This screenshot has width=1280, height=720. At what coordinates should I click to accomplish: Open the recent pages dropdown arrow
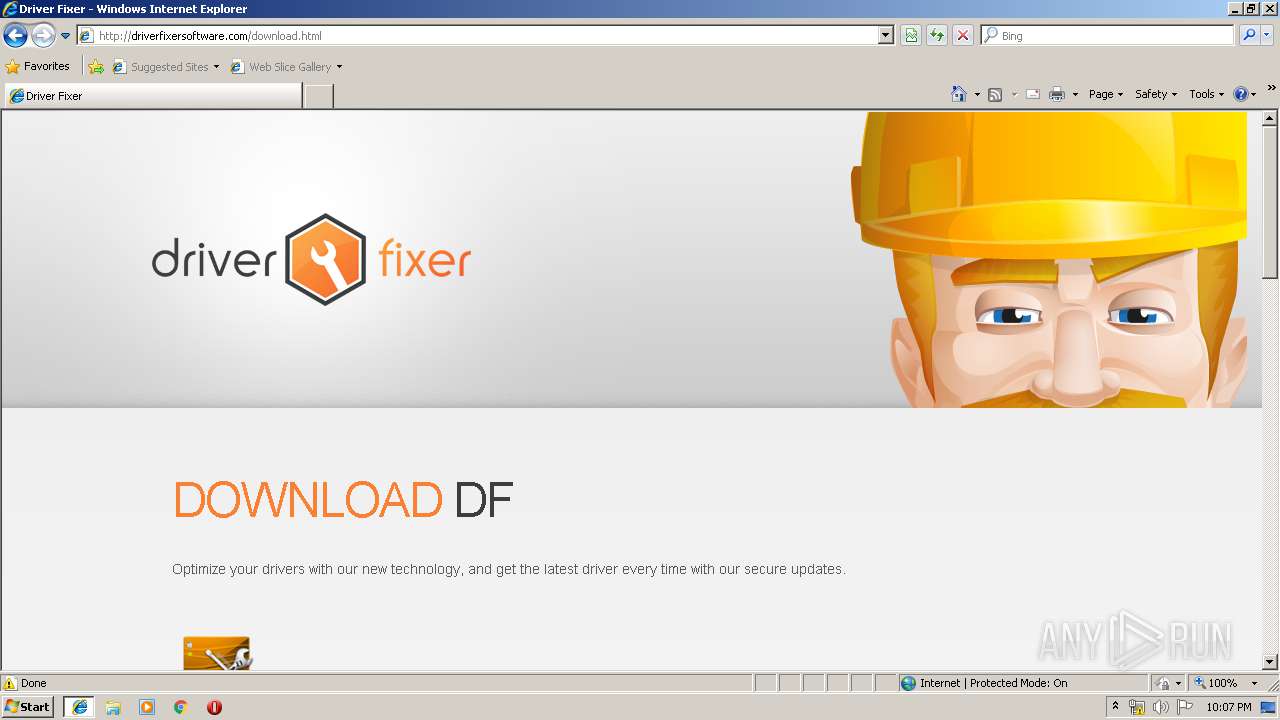65,36
